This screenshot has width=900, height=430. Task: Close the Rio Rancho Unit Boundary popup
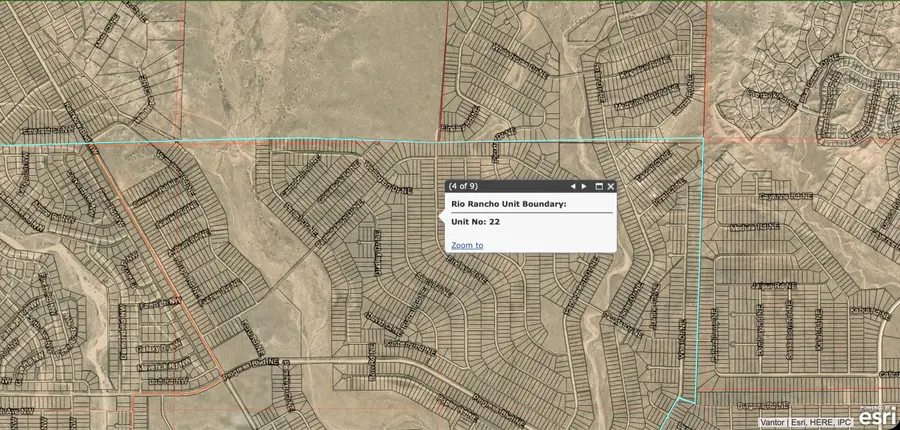pyautogui.click(x=611, y=187)
